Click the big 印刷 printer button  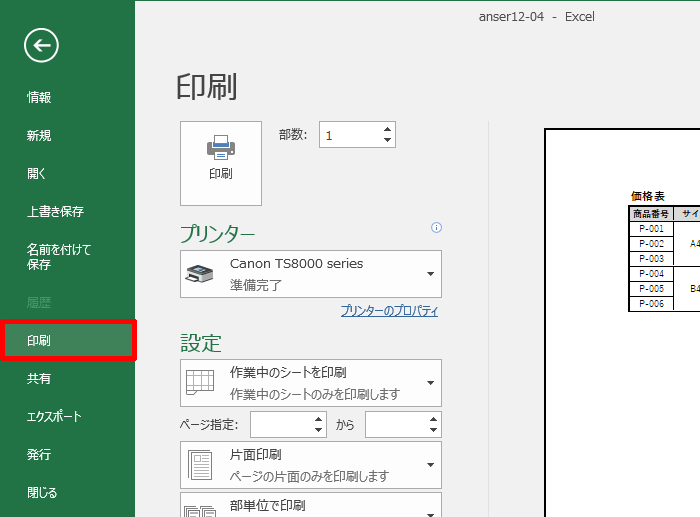tap(221, 163)
